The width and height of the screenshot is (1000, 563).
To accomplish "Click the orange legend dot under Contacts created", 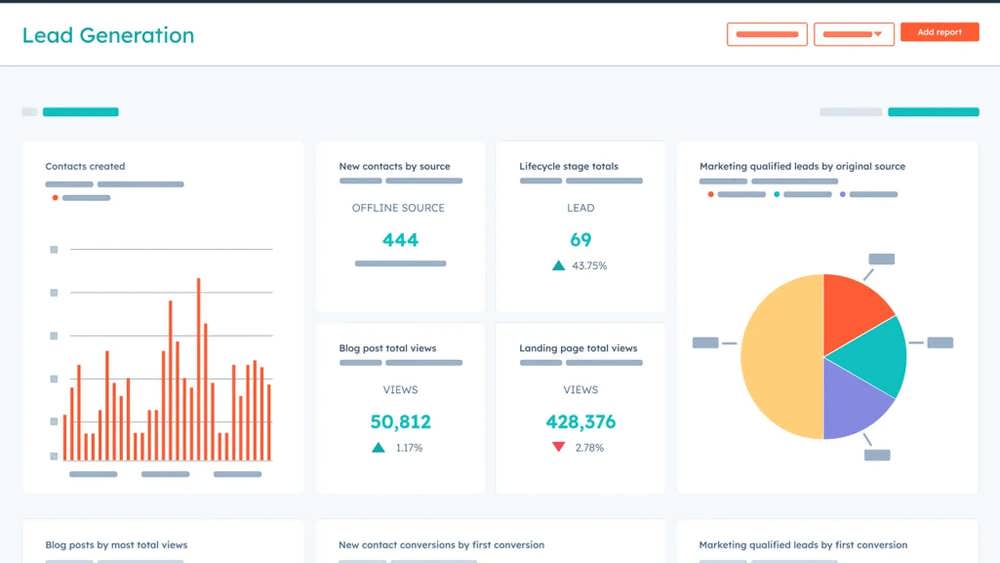I will click(55, 198).
